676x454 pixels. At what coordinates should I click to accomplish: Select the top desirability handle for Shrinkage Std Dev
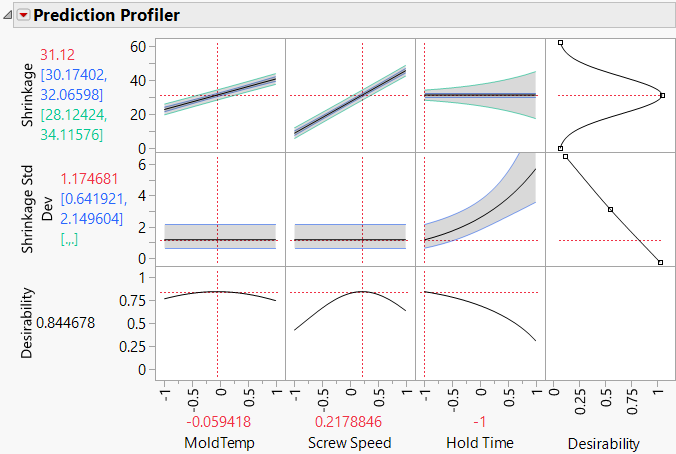566,157
